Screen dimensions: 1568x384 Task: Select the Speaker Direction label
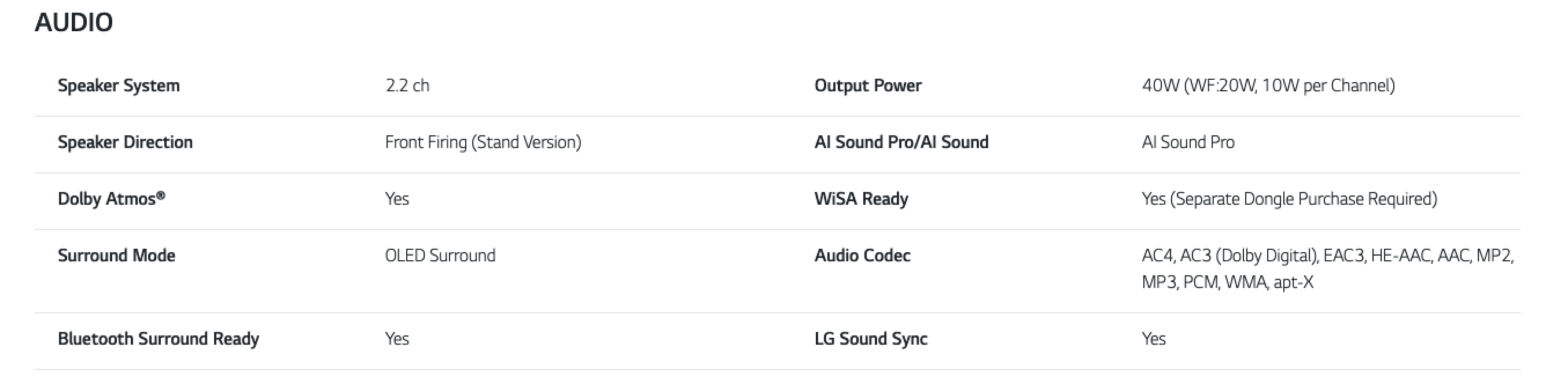[126, 142]
